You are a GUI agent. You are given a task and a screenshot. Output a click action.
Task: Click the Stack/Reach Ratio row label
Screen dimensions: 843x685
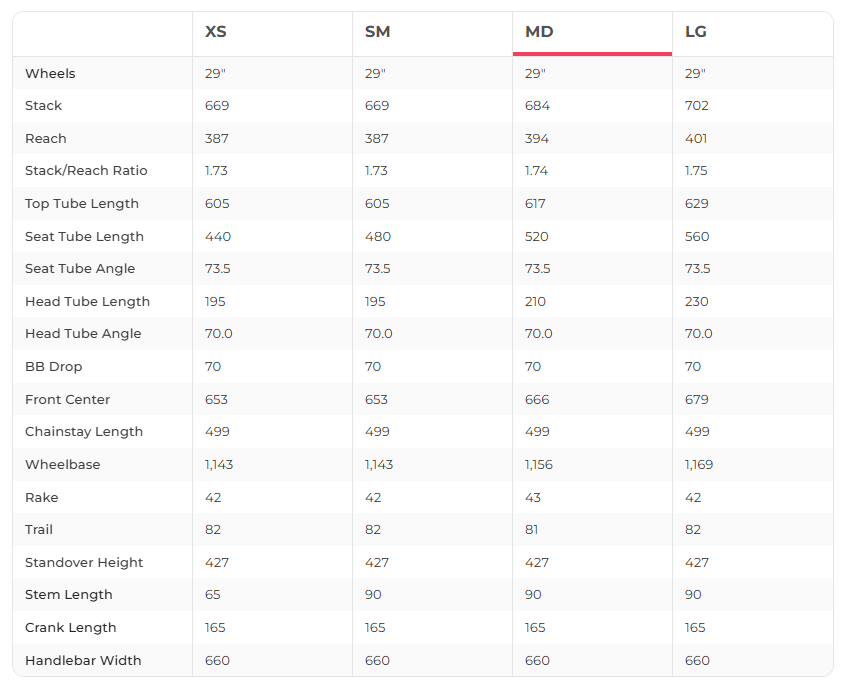(86, 171)
